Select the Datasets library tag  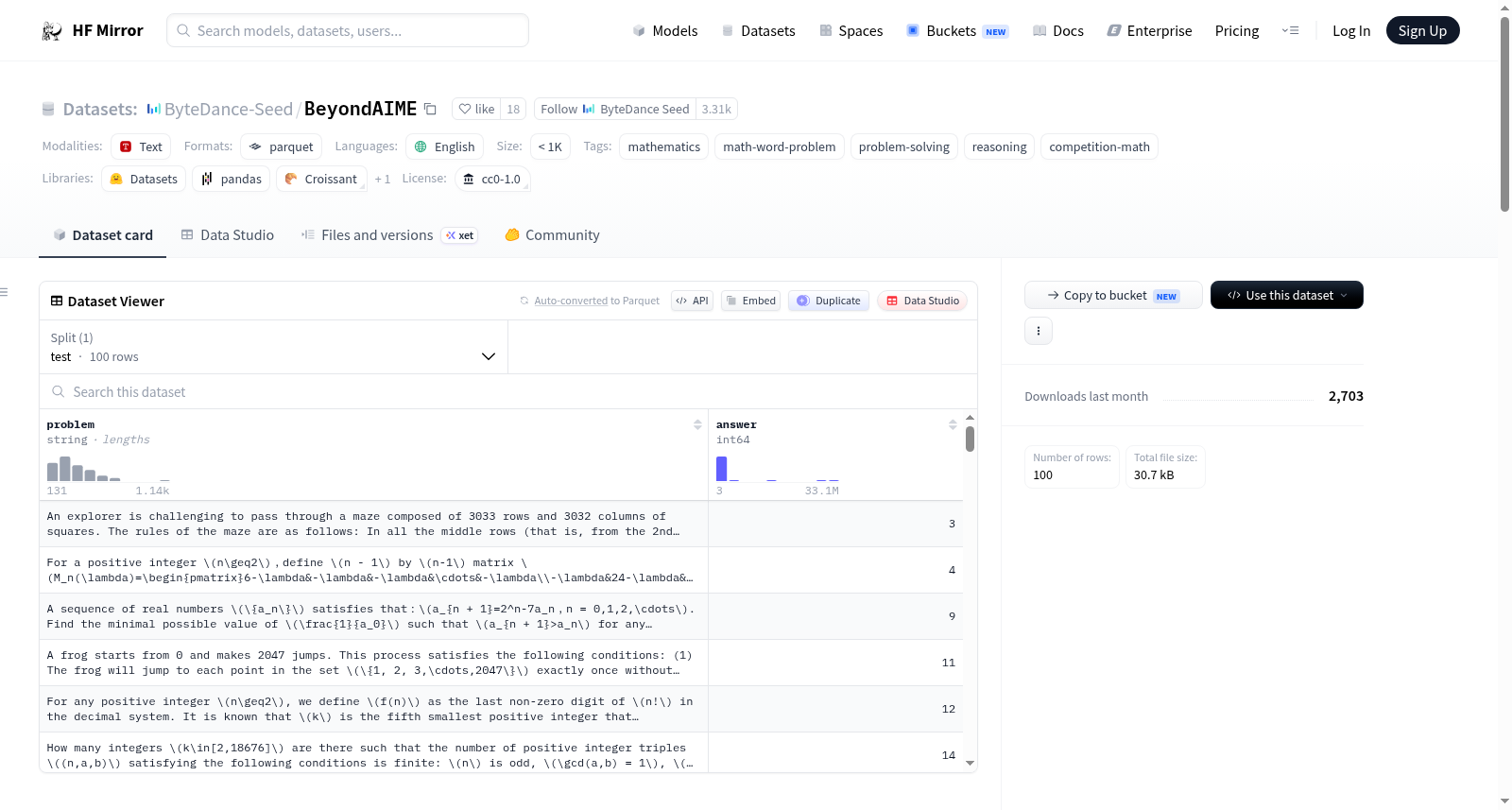pyautogui.click(x=144, y=179)
